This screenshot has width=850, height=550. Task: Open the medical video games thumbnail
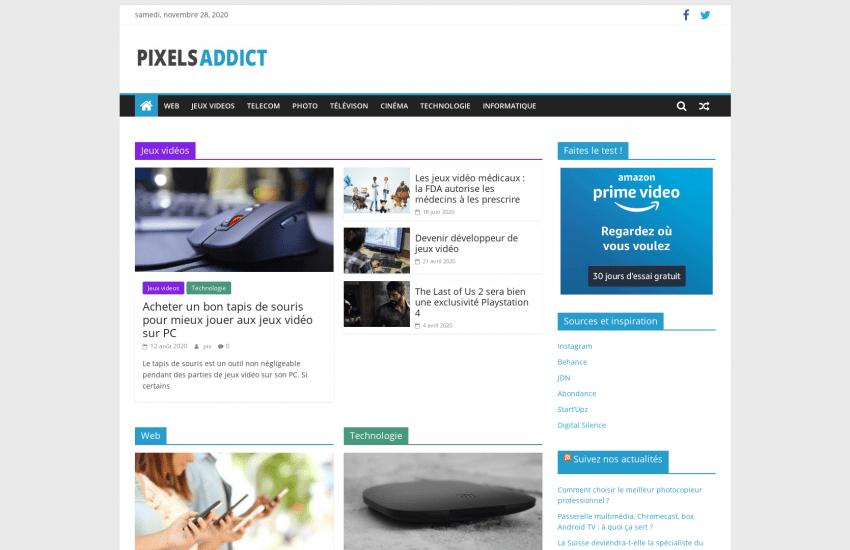[x=377, y=190]
